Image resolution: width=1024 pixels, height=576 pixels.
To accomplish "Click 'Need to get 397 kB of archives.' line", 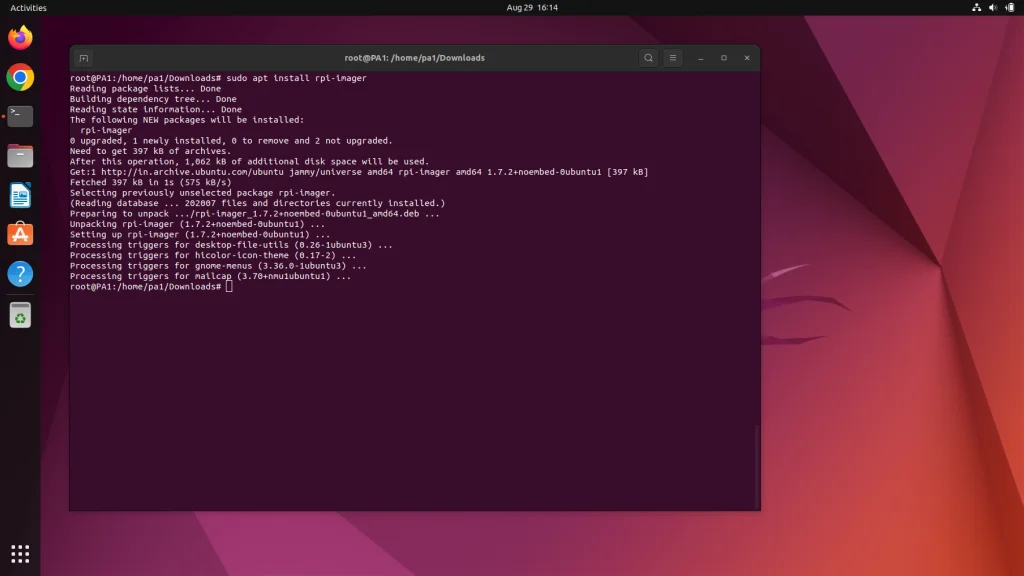I will point(150,152).
